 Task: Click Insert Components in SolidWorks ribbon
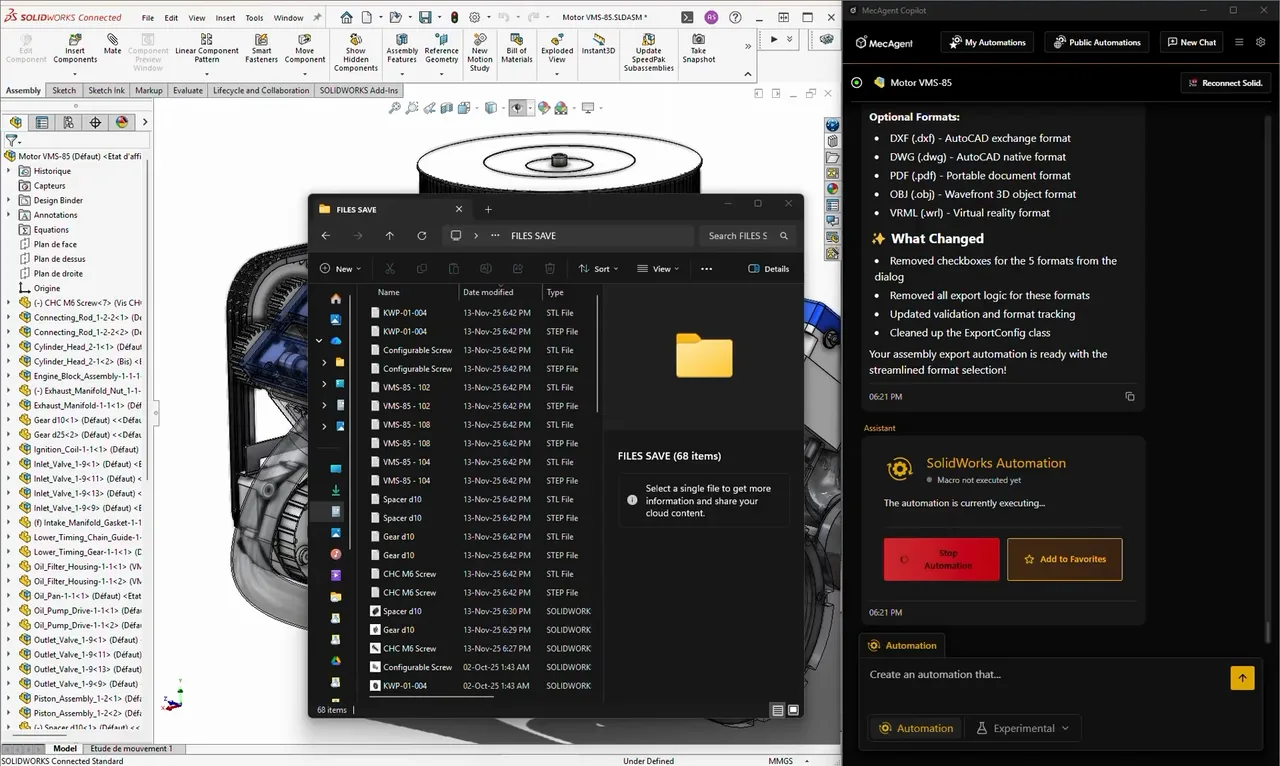pyautogui.click(x=75, y=50)
